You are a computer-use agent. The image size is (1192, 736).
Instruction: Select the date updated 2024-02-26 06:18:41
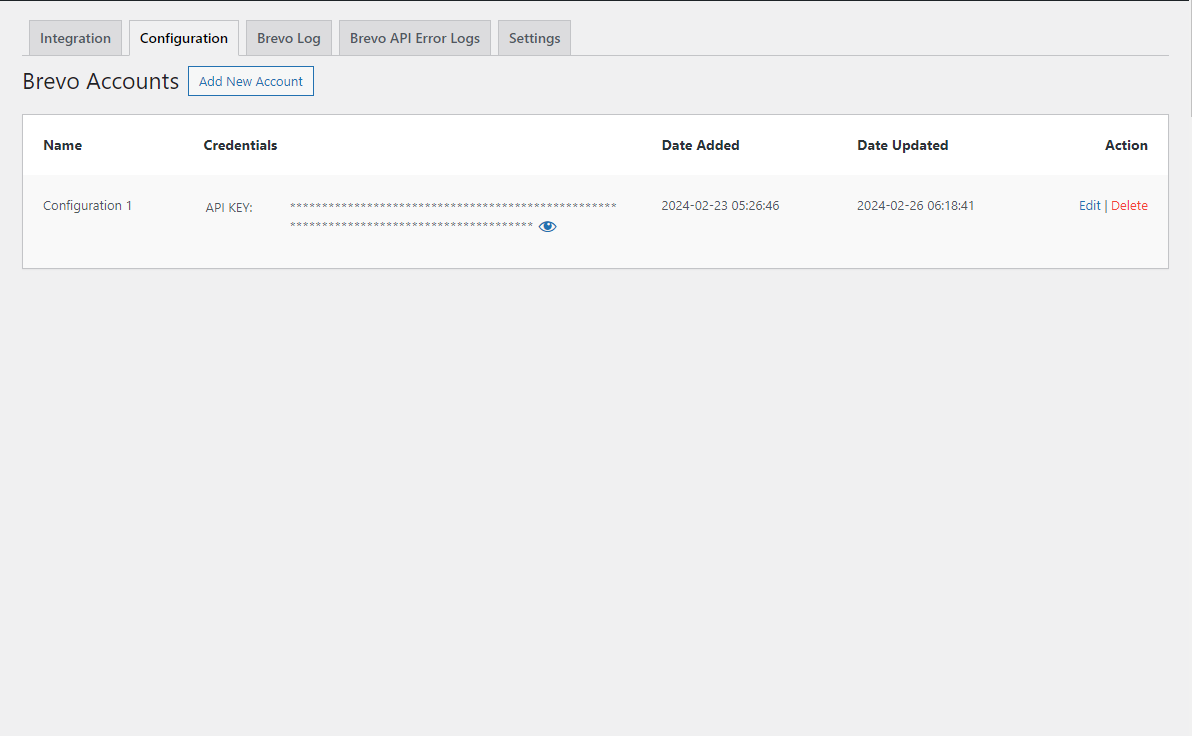pos(915,205)
